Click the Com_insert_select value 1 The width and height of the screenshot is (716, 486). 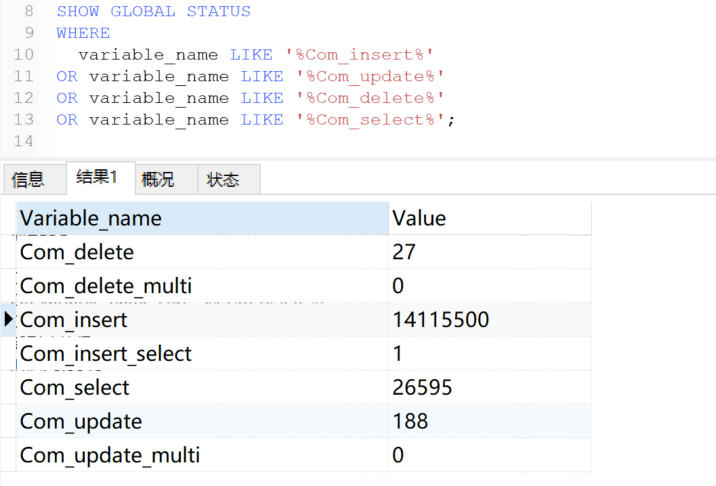tap(490, 354)
